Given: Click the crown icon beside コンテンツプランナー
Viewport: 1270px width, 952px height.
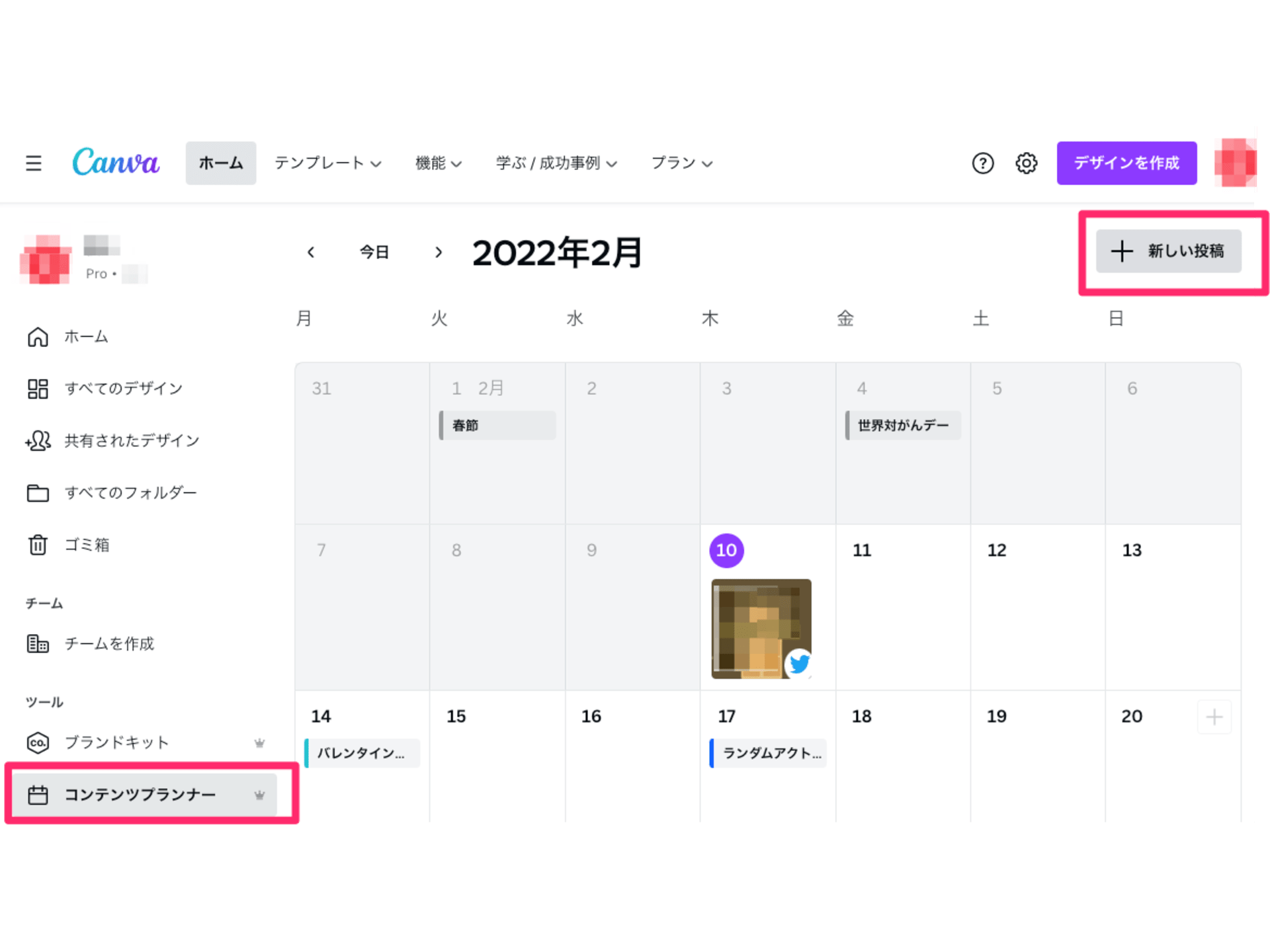Looking at the screenshot, I should 259,795.
